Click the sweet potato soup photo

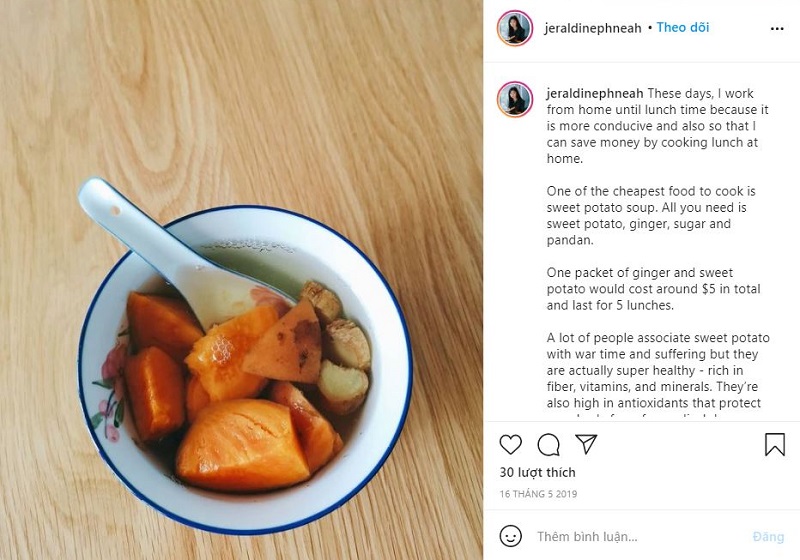click(x=241, y=280)
